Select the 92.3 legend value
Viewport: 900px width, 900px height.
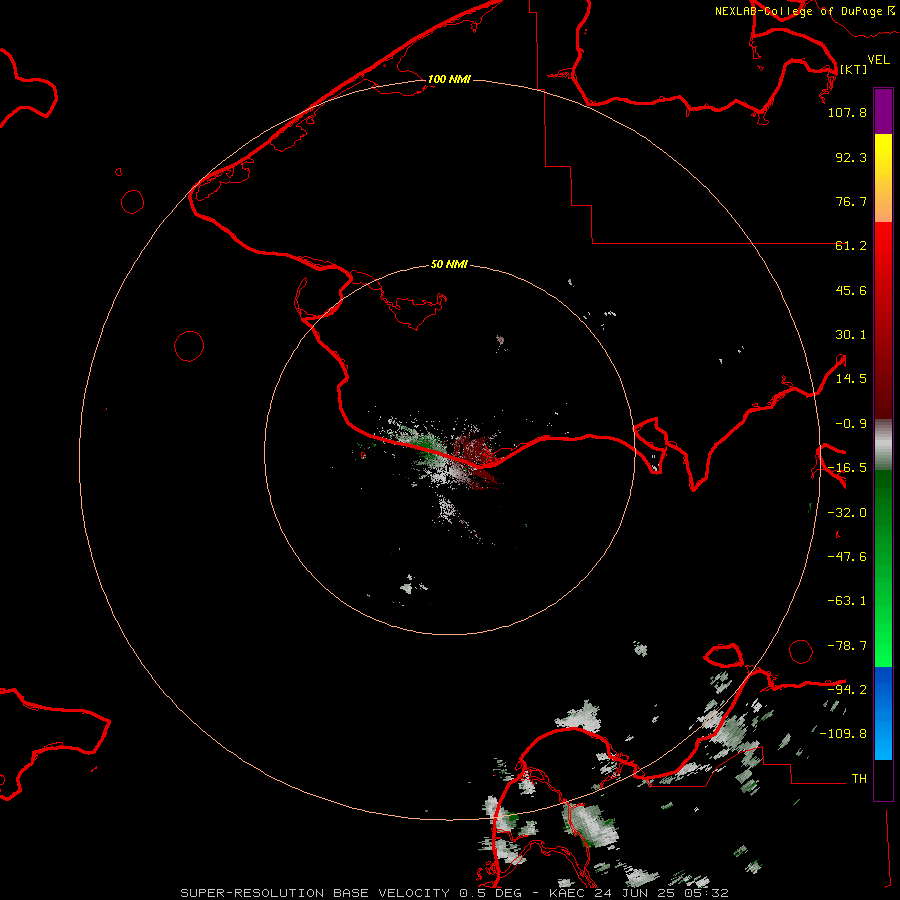pyautogui.click(x=851, y=157)
